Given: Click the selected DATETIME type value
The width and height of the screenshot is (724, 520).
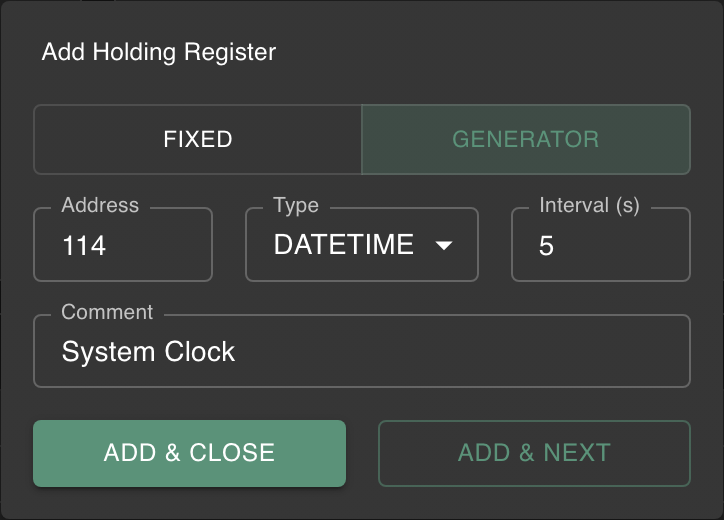Looking at the screenshot, I should 343,245.
